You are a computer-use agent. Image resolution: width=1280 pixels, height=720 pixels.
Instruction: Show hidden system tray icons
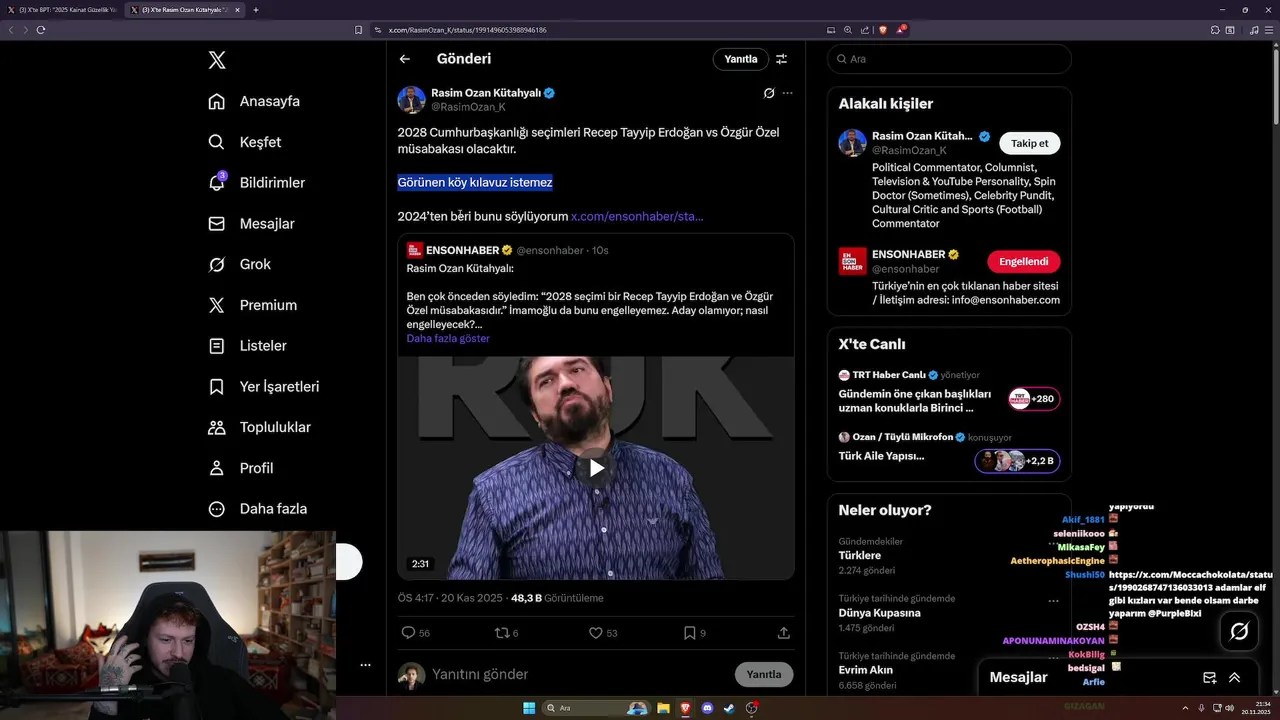(1185, 708)
